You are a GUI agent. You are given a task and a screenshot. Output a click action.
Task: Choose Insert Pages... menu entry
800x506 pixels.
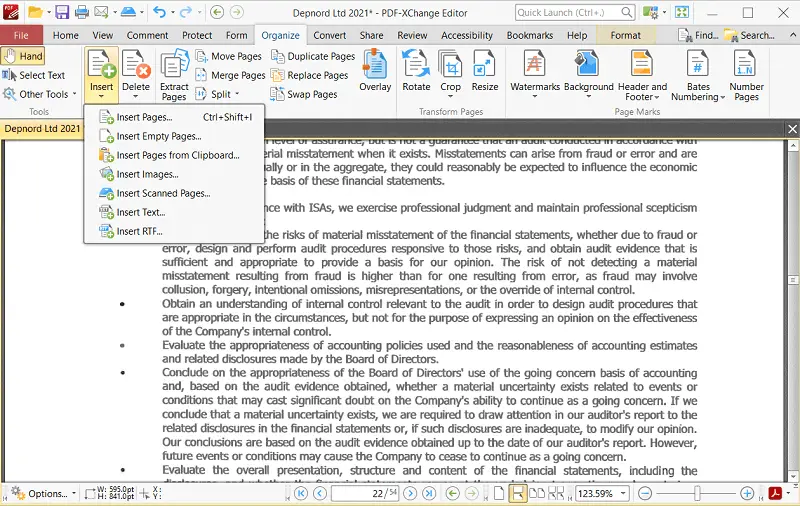click(175, 117)
